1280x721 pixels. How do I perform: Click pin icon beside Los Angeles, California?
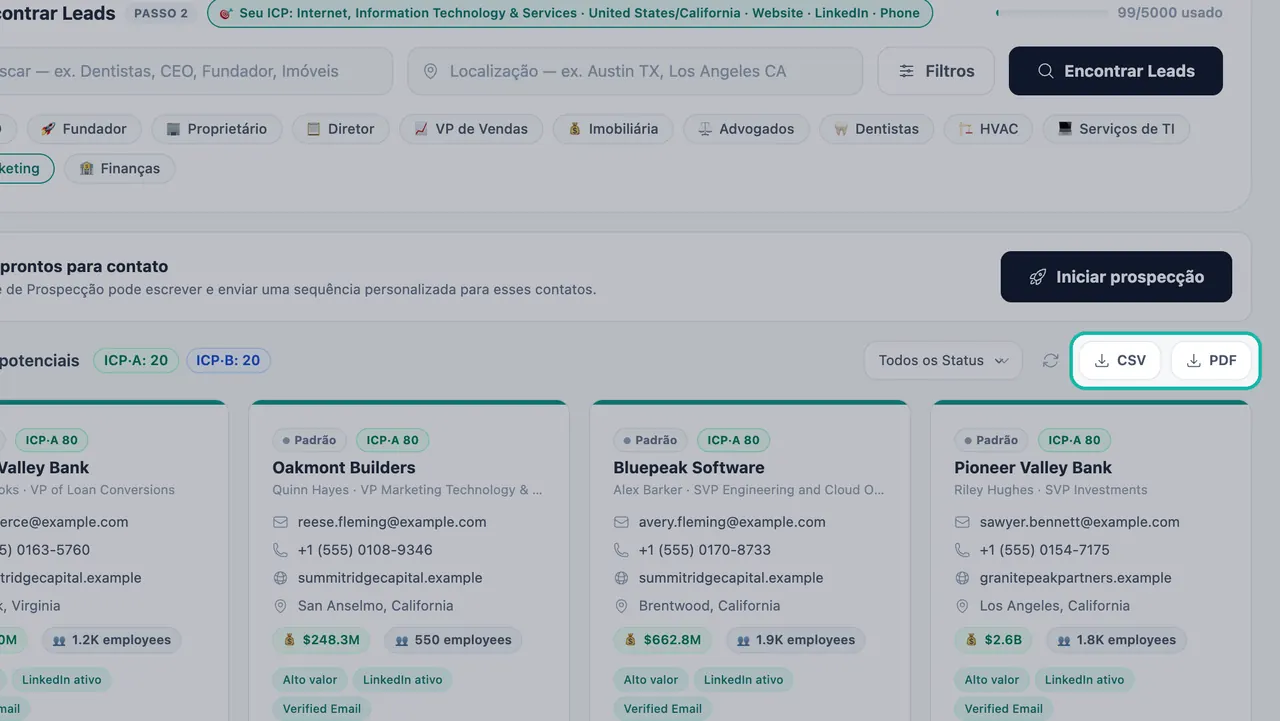(962, 606)
